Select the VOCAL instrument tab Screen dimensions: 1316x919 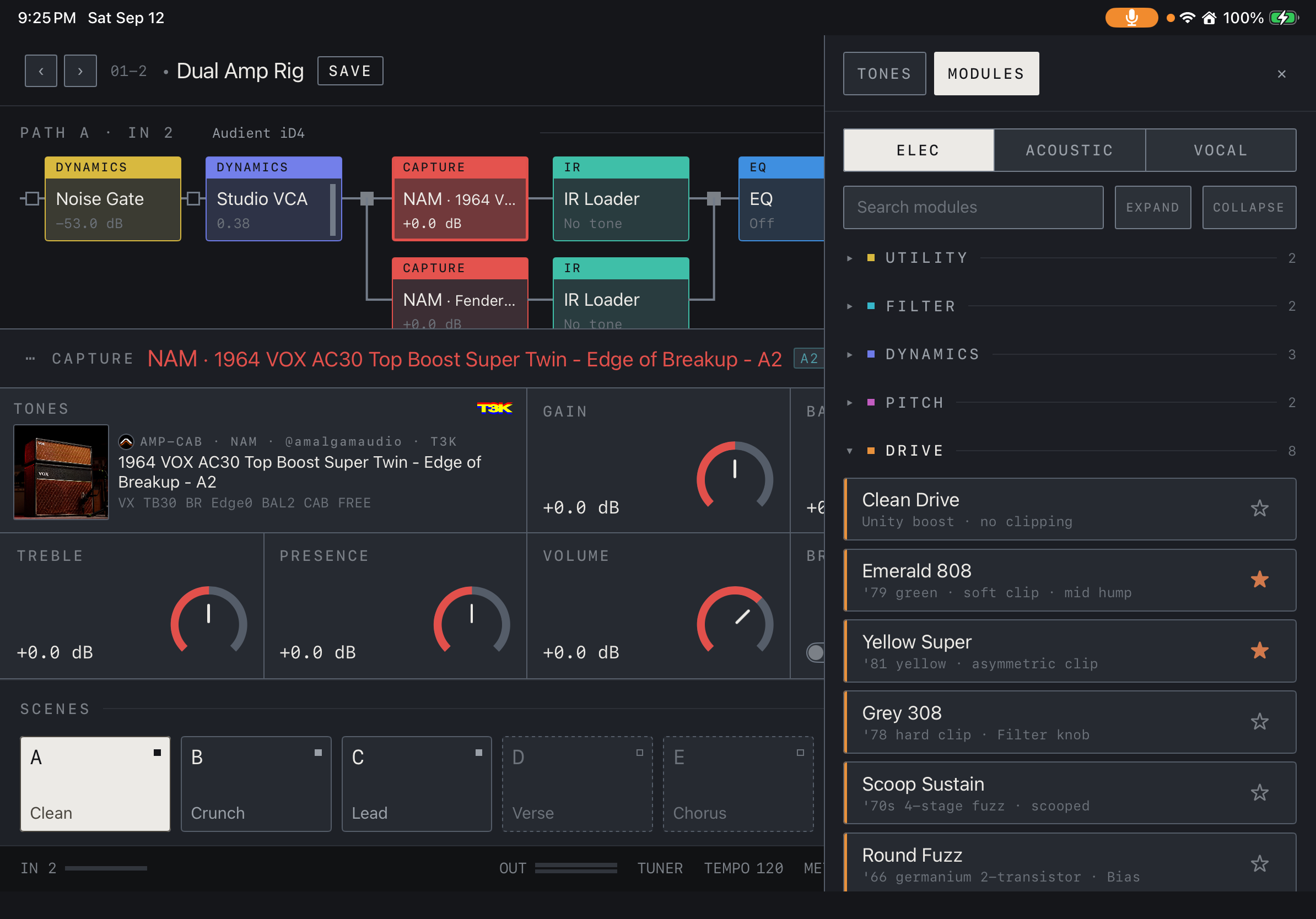(x=1221, y=150)
